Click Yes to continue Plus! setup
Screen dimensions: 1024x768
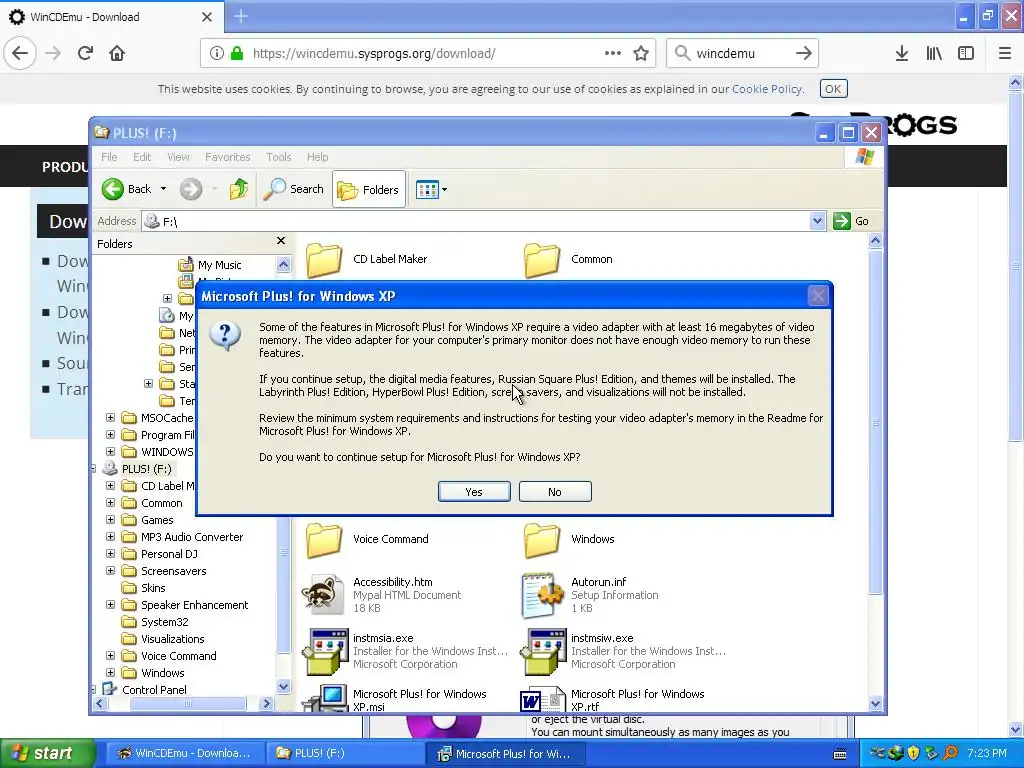[x=474, y=492]
